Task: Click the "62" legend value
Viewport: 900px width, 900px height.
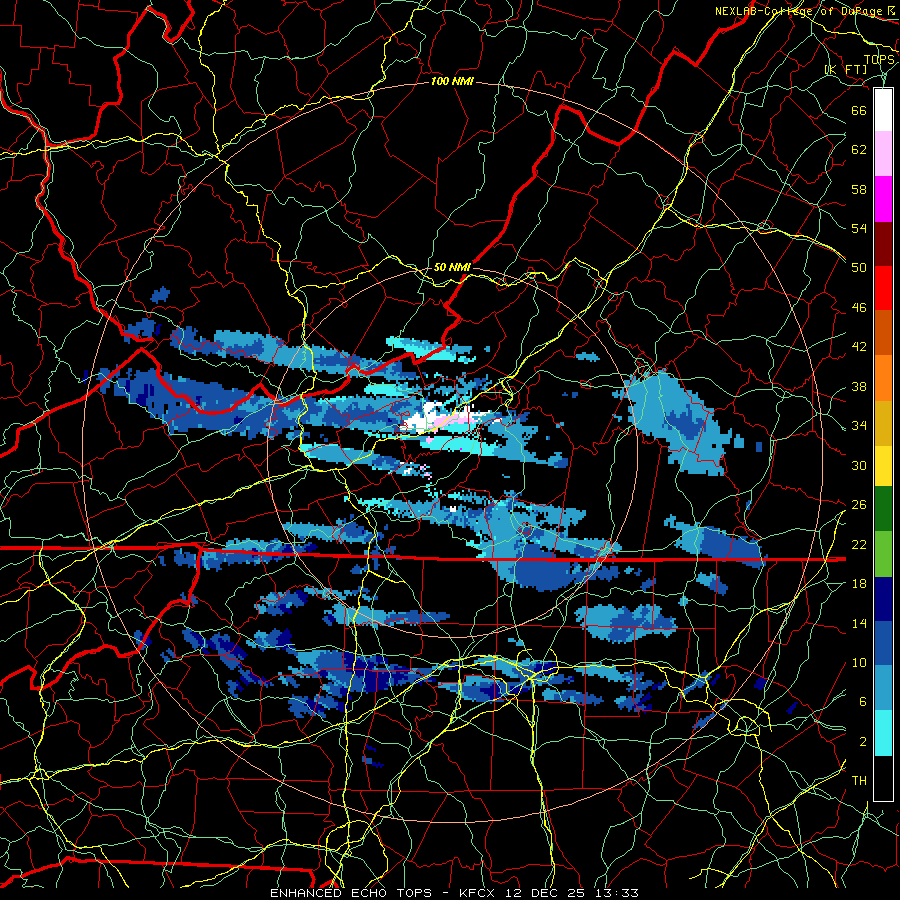Action: pyautogui.click(x=859, y=149)
